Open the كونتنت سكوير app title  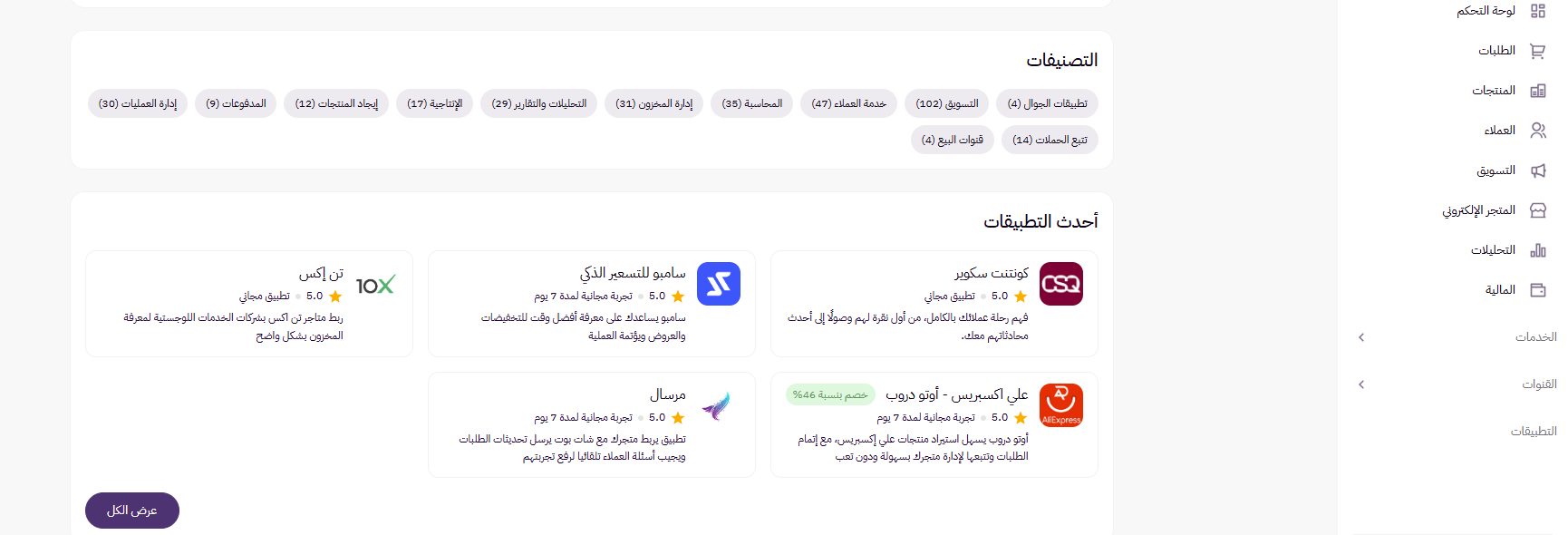coord(992,273)
